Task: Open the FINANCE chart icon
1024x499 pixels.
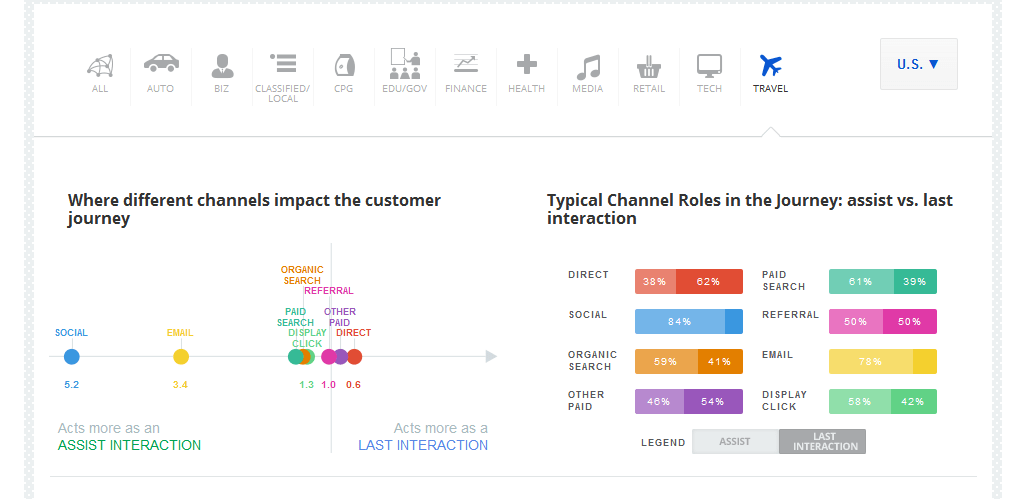Action: [x=465, y=64]
